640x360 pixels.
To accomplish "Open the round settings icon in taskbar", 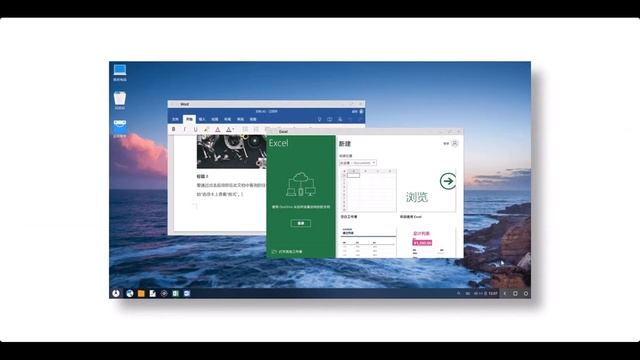I will [164, 293].
